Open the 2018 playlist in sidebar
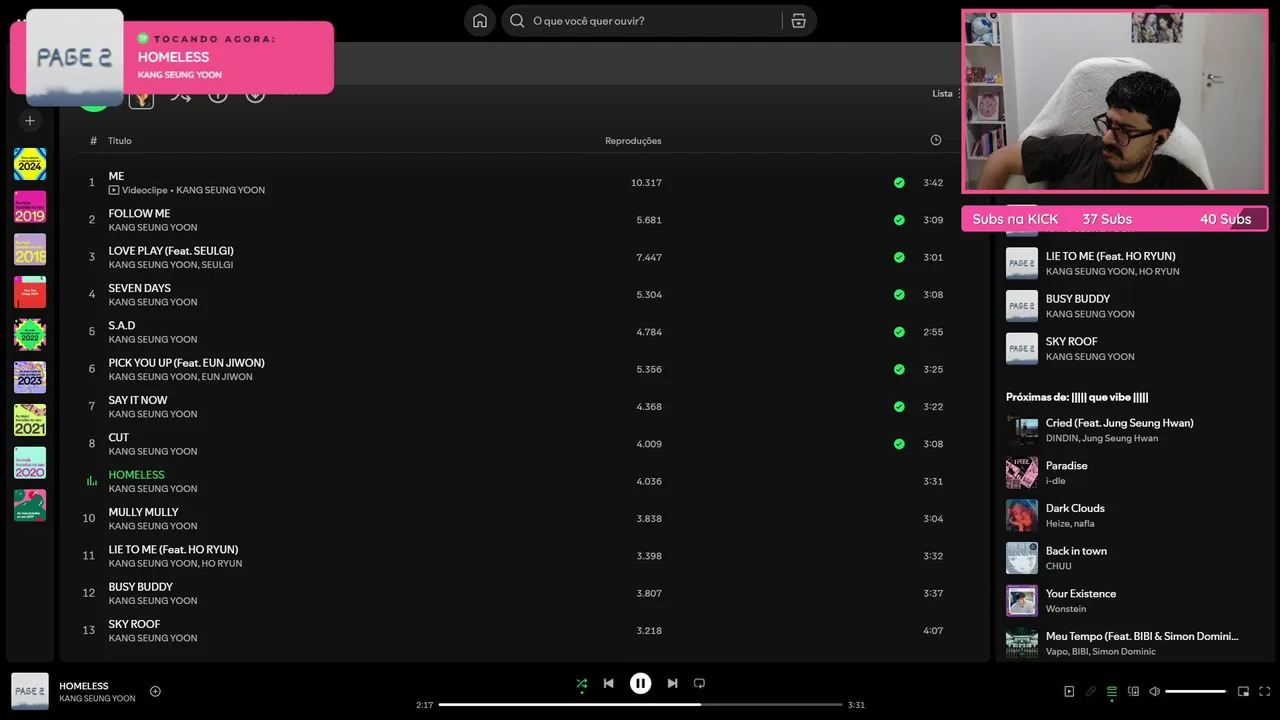 (x=30, y=249)
